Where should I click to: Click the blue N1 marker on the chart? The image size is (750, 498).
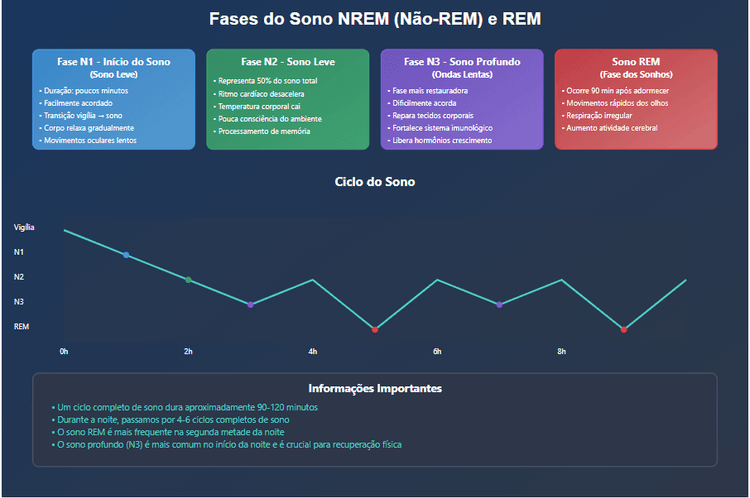(126, 255)
